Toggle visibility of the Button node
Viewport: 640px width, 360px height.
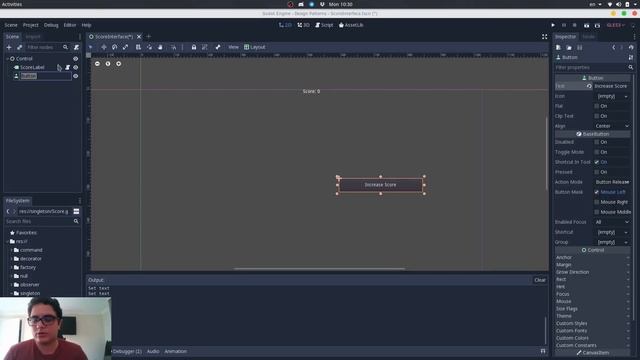point(76,76)
